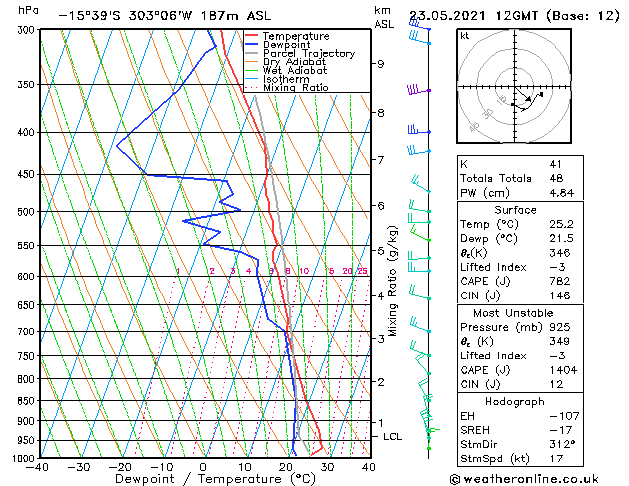This screenshot has width=629, height=486.
Task: Click the weatheronline.co.uk copyright link
Action: coord(524,479)
